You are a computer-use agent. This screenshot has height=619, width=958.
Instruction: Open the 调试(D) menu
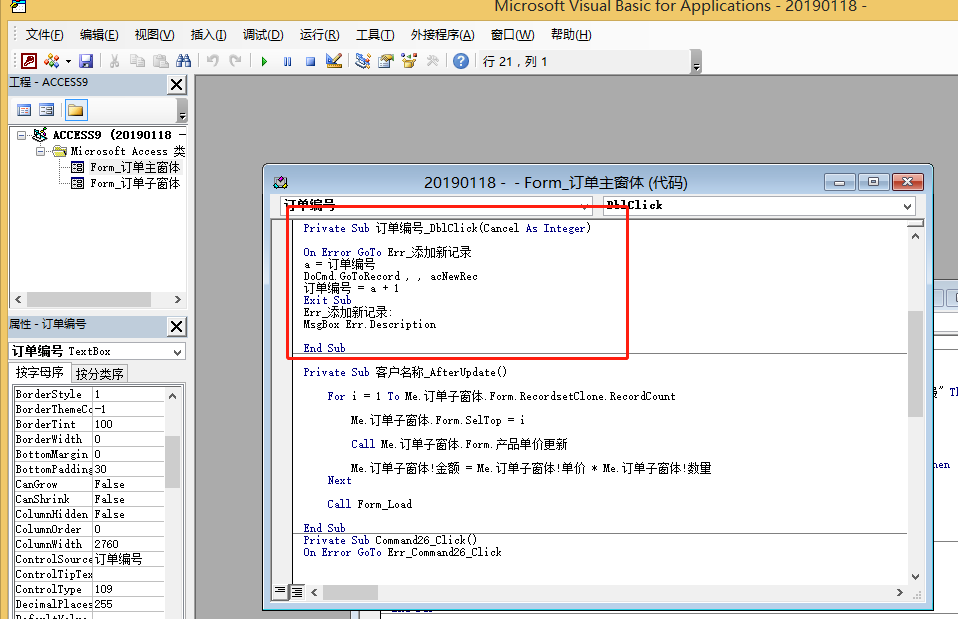tap(263, 35)
